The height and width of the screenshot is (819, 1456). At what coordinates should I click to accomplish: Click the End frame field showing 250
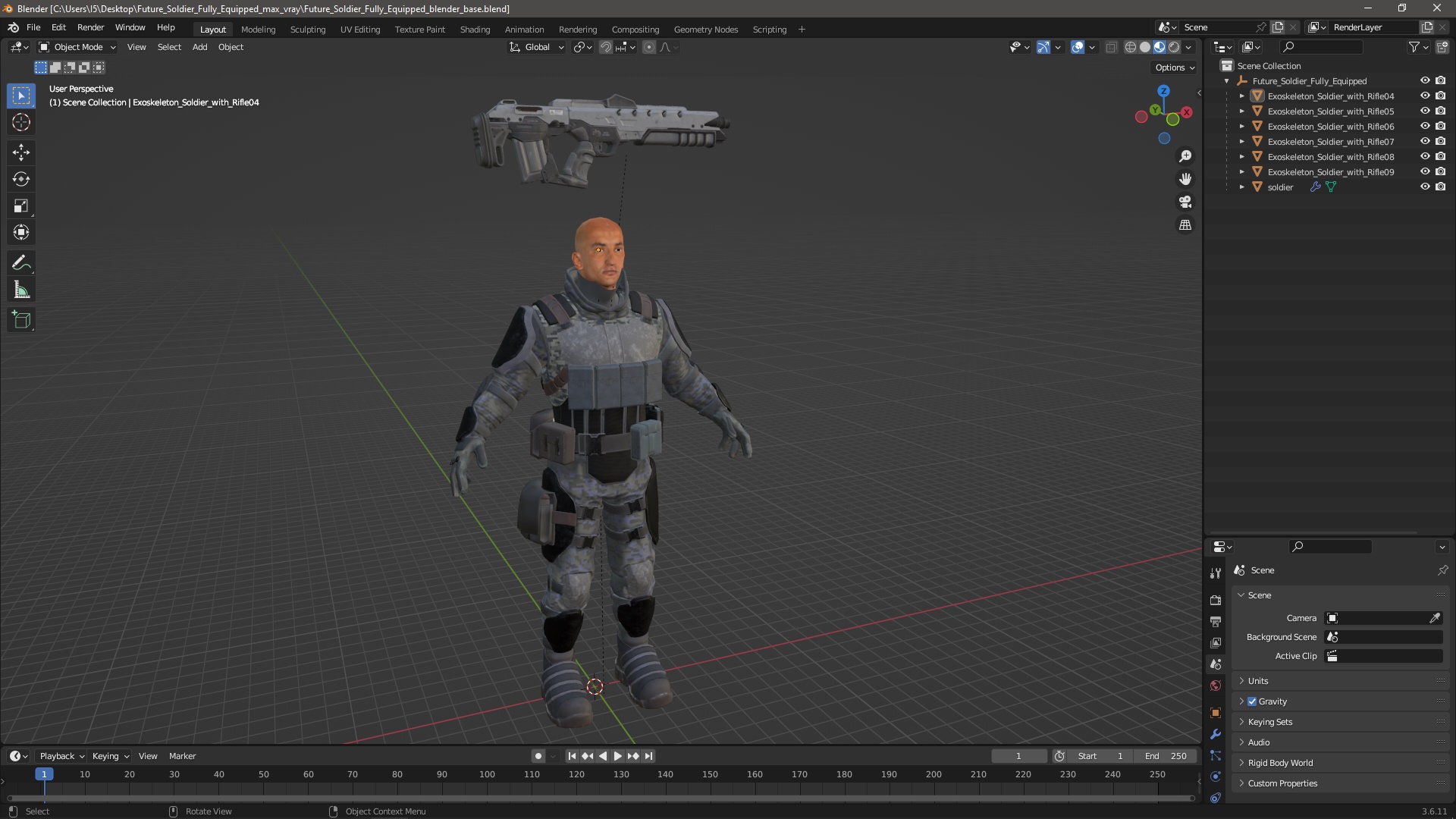pyautogui.click(x=1166, y=756)
